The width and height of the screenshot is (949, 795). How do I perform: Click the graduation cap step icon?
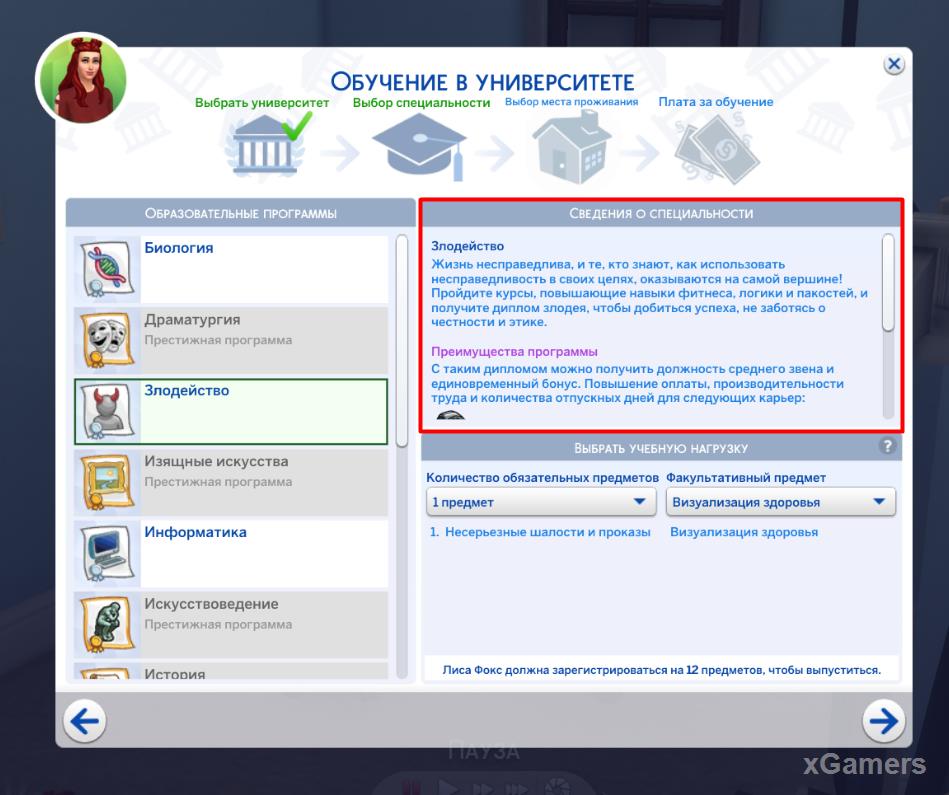pos(419,147)
